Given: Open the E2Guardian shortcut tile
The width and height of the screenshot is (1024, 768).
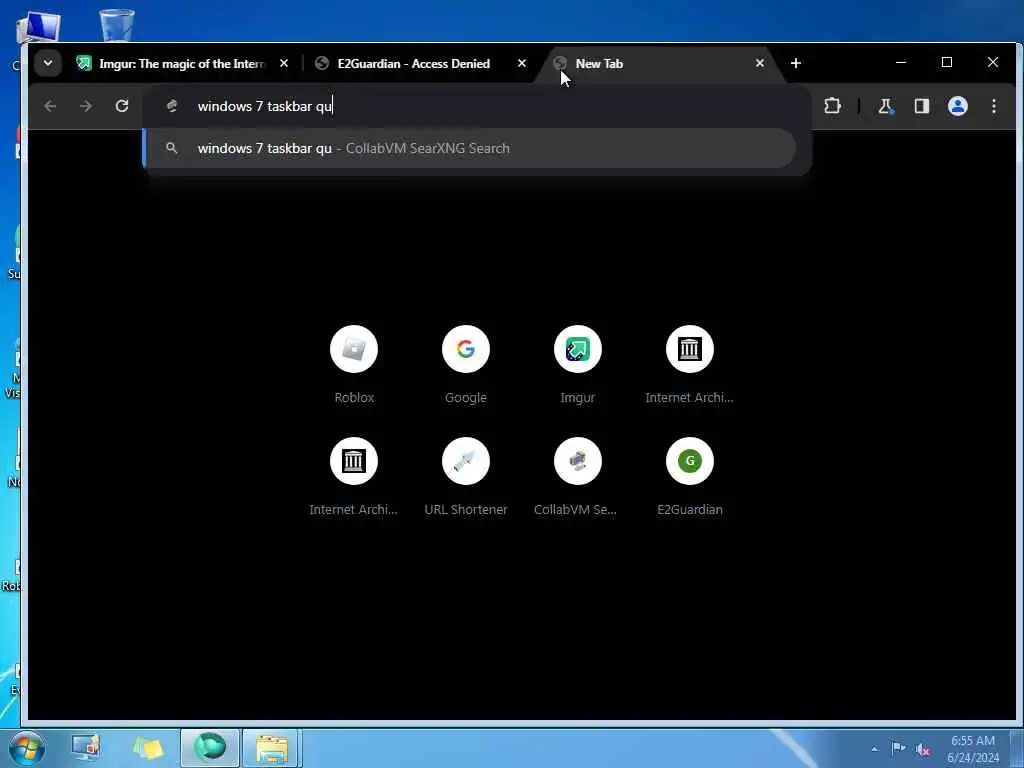Looking at the screenshot, I should [x=690, y=461].
